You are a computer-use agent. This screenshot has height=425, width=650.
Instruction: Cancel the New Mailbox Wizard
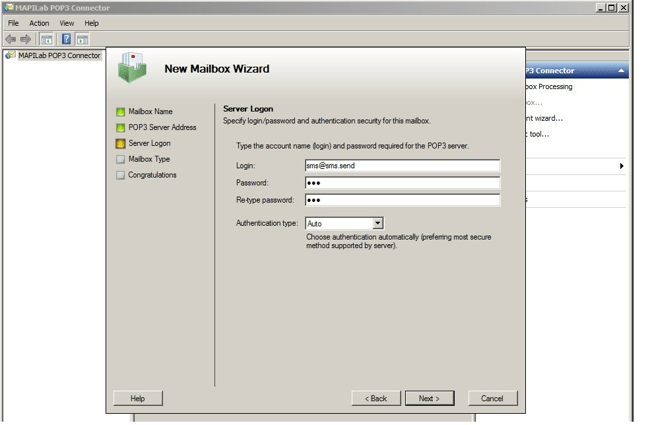tap(492, 398)
